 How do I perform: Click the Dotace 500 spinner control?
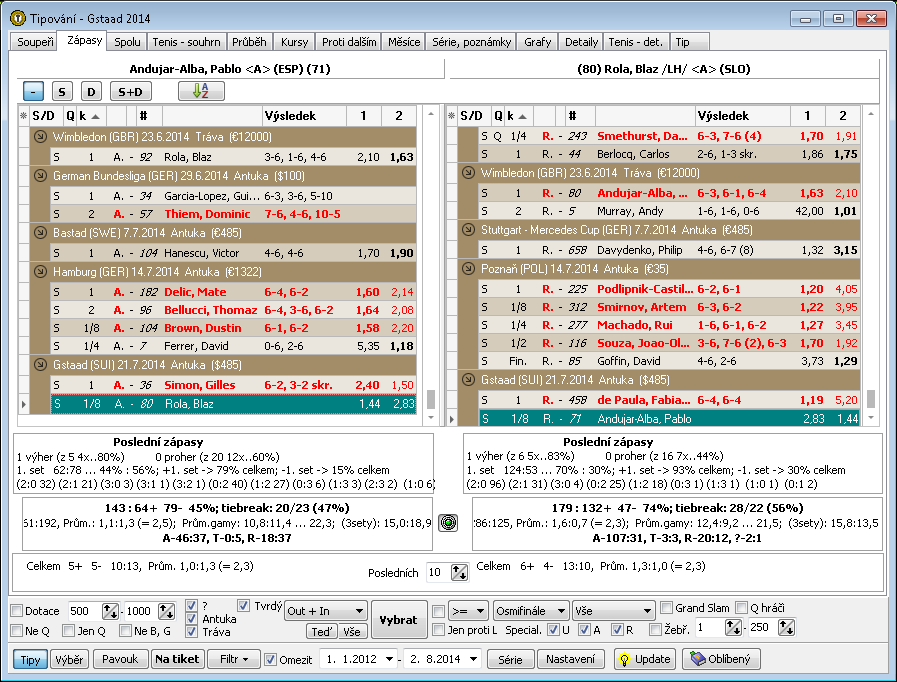point(110,611)
